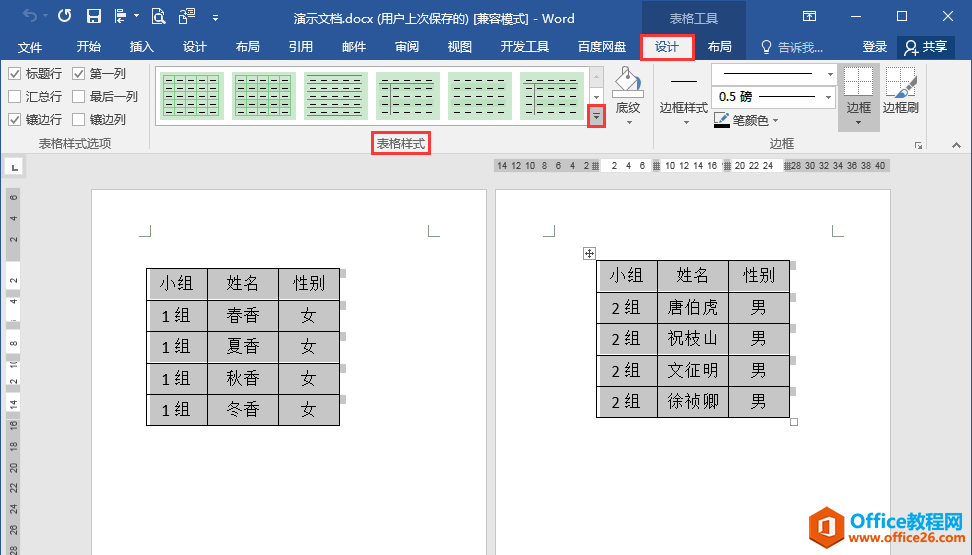Viewport: 972px width, 555px height.
Task: Open the 百度网盘 tab
Action: (x=601, y=47)
